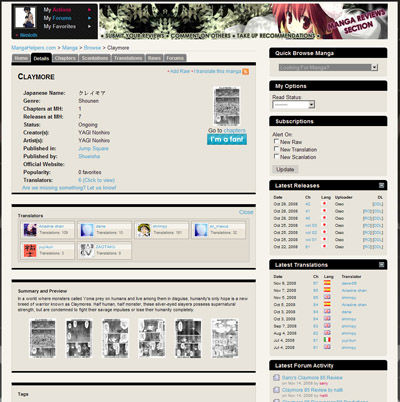This screenshot has height=402, width=400.
Task: Click the Manga Reviews Section banner
Action: pos(243,21)
